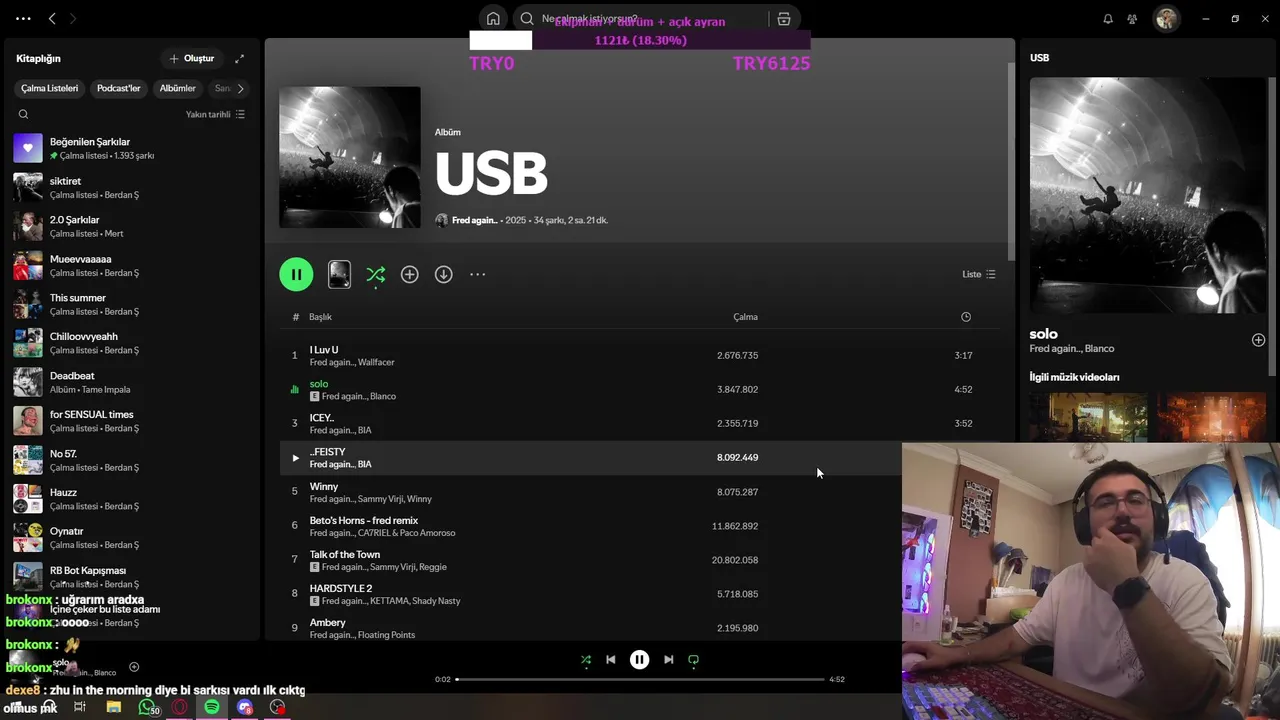The height and width of the screenshot is (720, 1280).
Task: Open the Browse icon in search bar
Action: pos(784,18)
